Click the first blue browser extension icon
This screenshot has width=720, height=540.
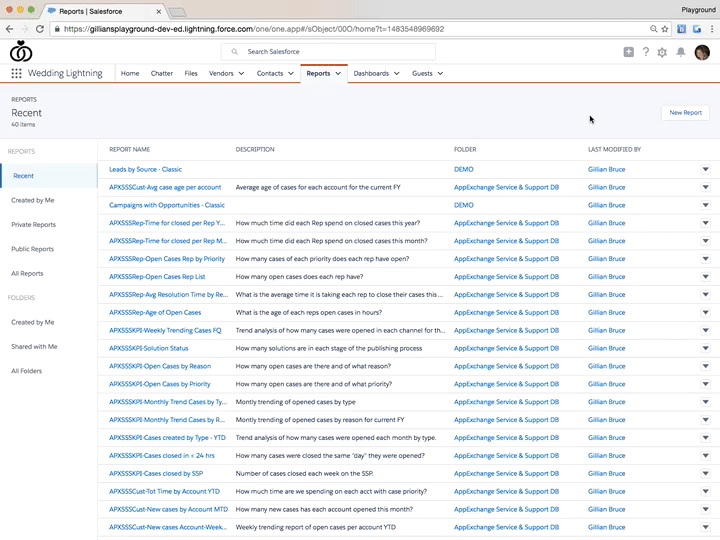[x=682, y=29]
